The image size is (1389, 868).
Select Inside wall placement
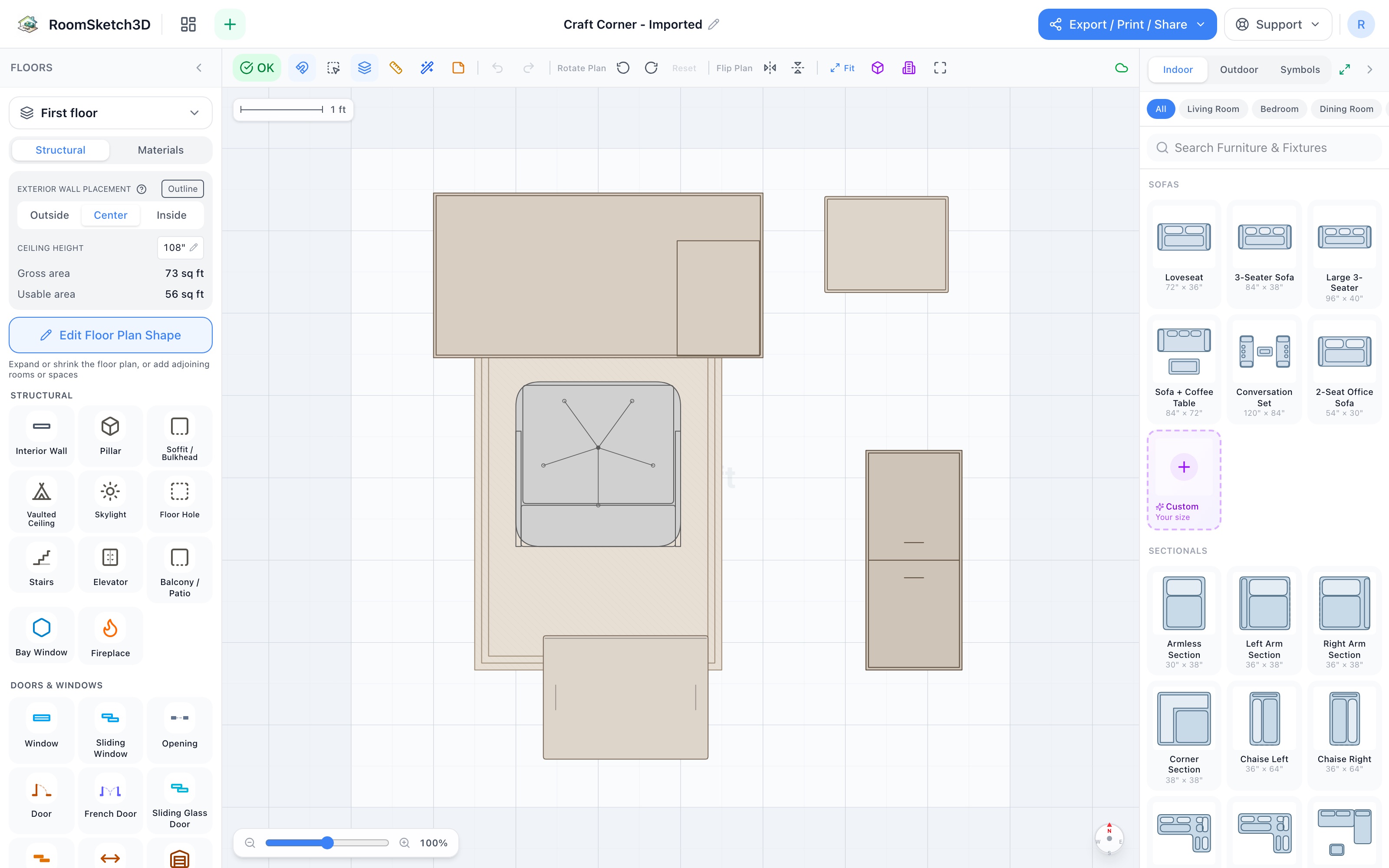171,215
